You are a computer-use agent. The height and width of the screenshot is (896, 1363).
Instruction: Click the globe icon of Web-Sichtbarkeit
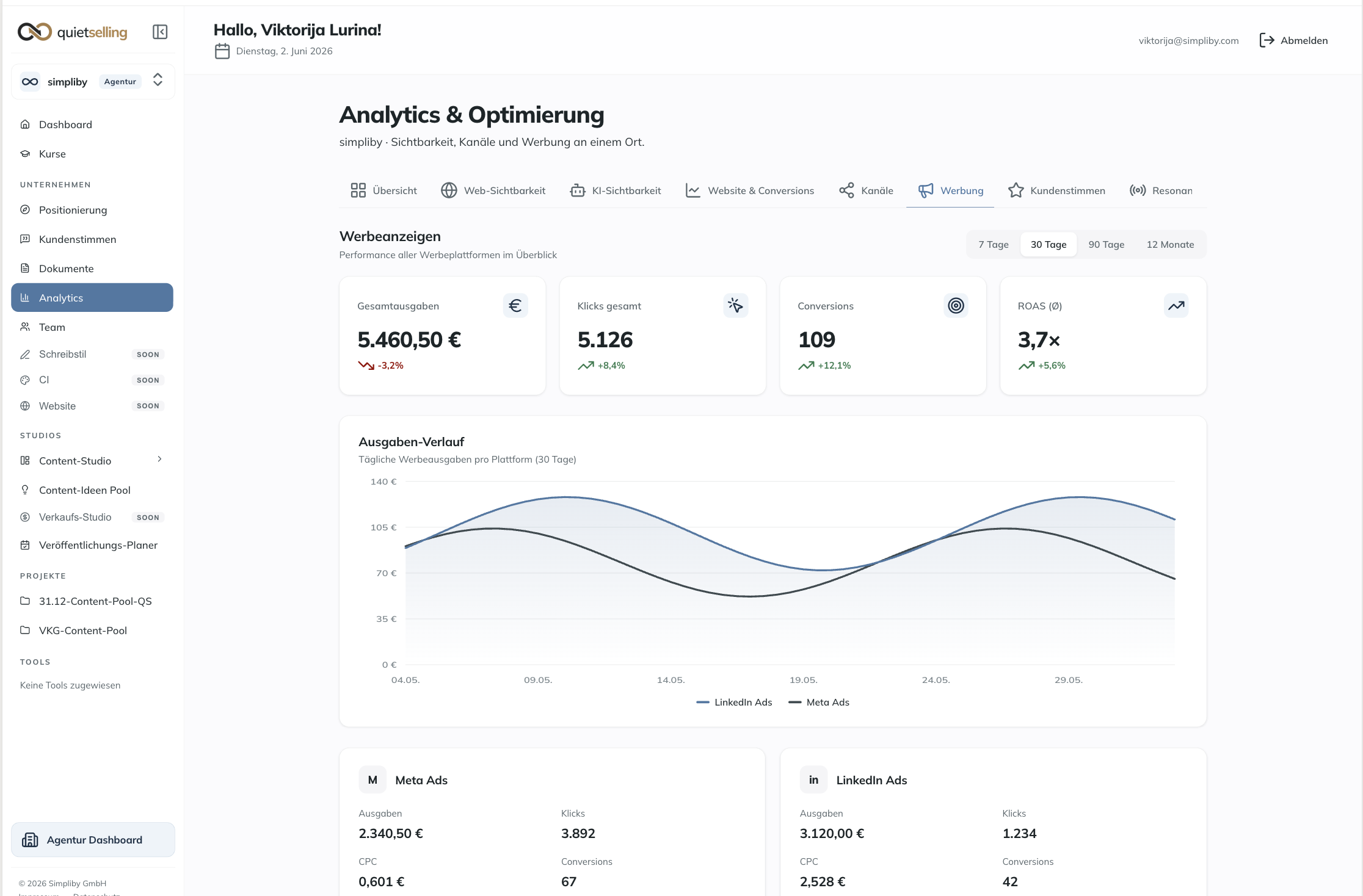tap(449, 190)
